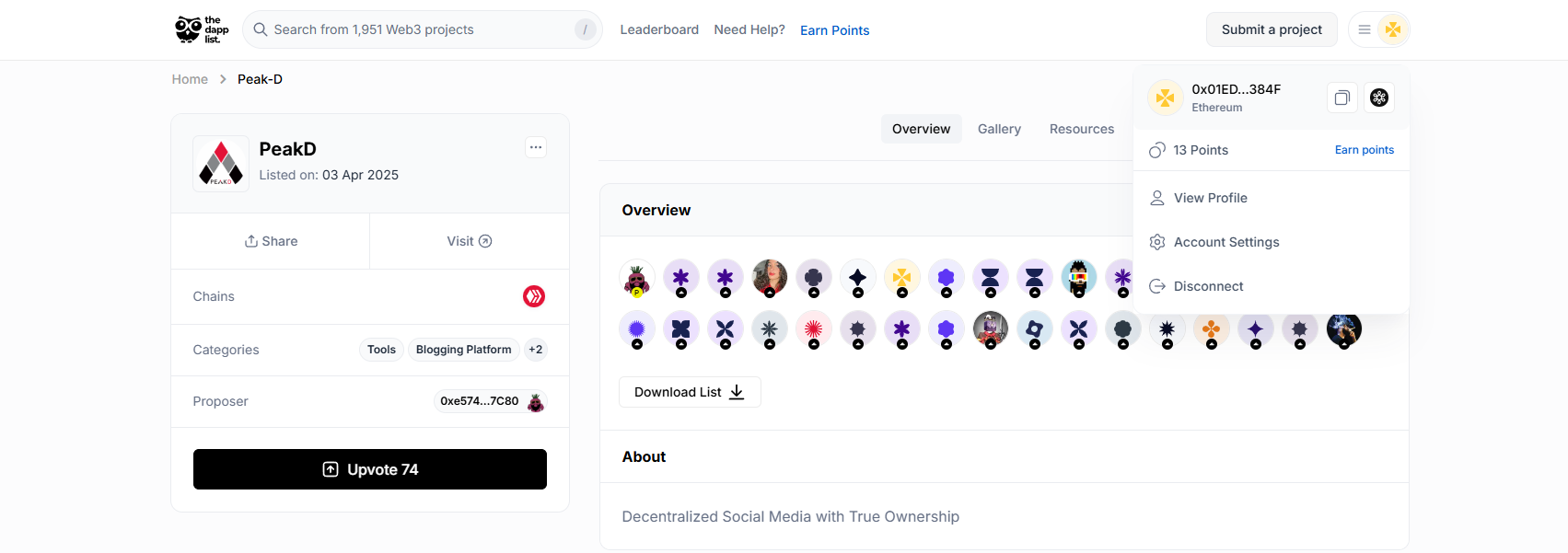Click the Decentralized Social Media with True Ownership text

[x=791, y=517]
